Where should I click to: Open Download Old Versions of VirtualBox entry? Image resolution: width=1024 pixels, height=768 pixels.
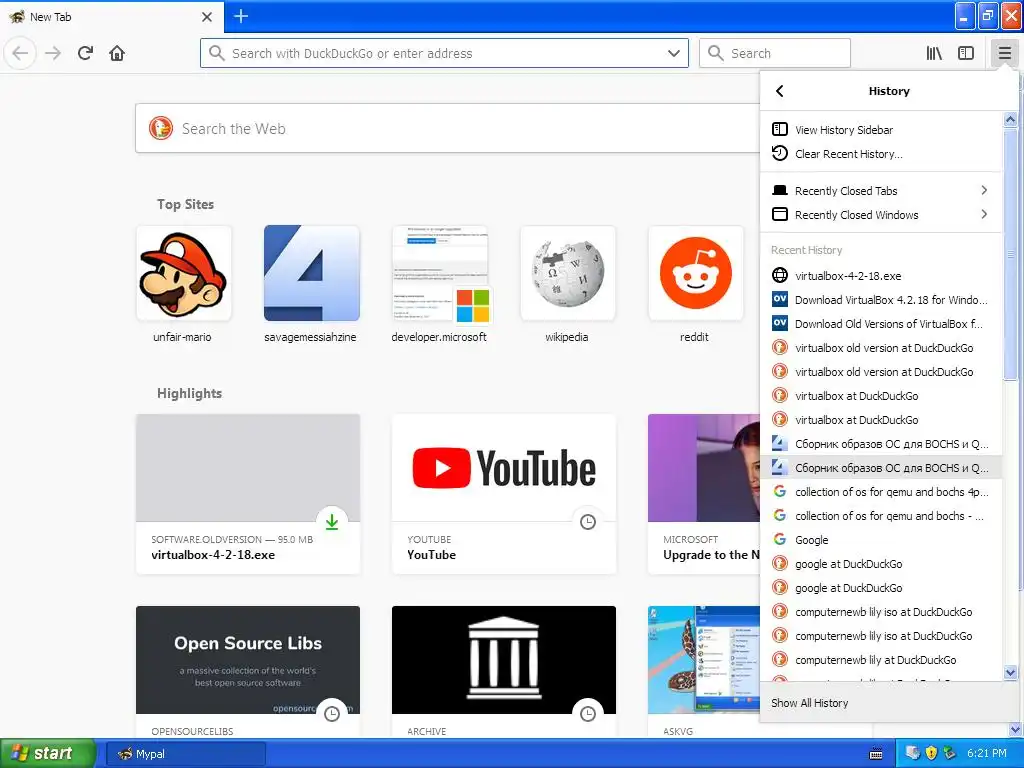click(881, 324)
